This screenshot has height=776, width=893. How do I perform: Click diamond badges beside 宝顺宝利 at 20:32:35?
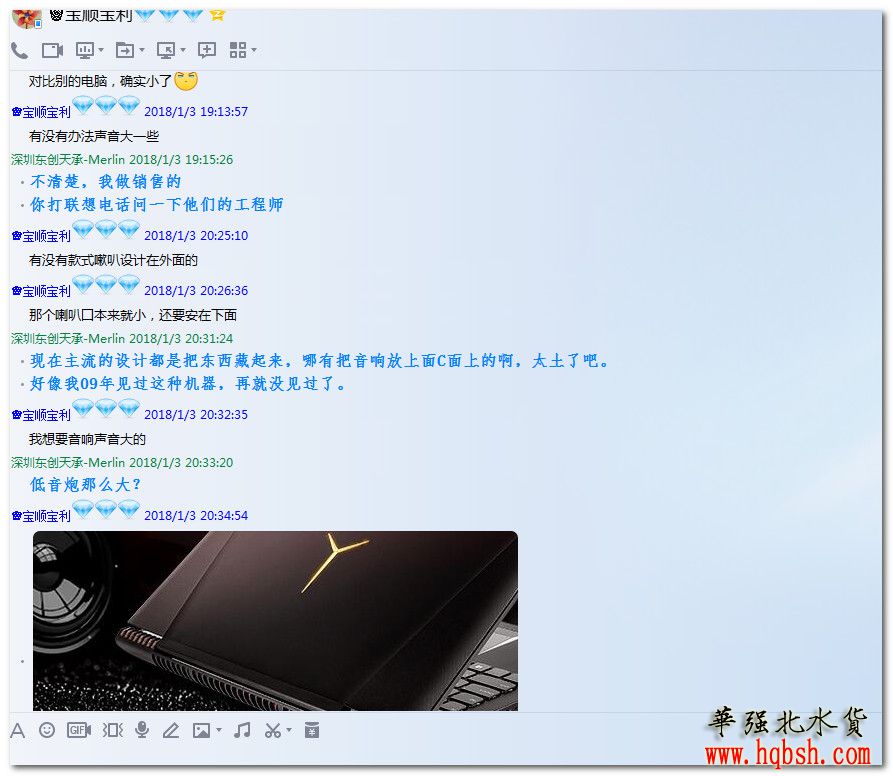coord(106,409)
